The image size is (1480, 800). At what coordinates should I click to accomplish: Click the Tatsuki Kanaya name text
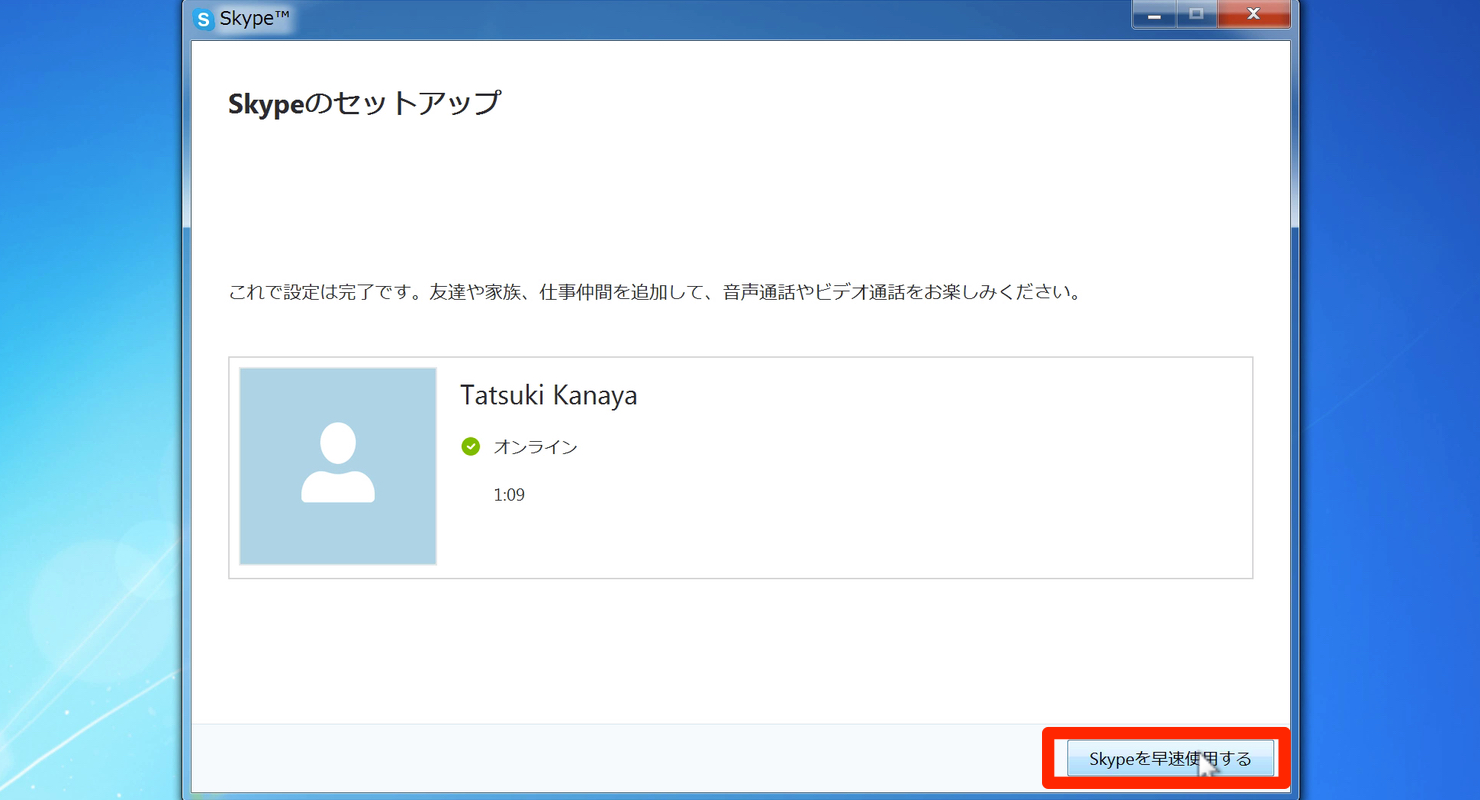(548, 396)
